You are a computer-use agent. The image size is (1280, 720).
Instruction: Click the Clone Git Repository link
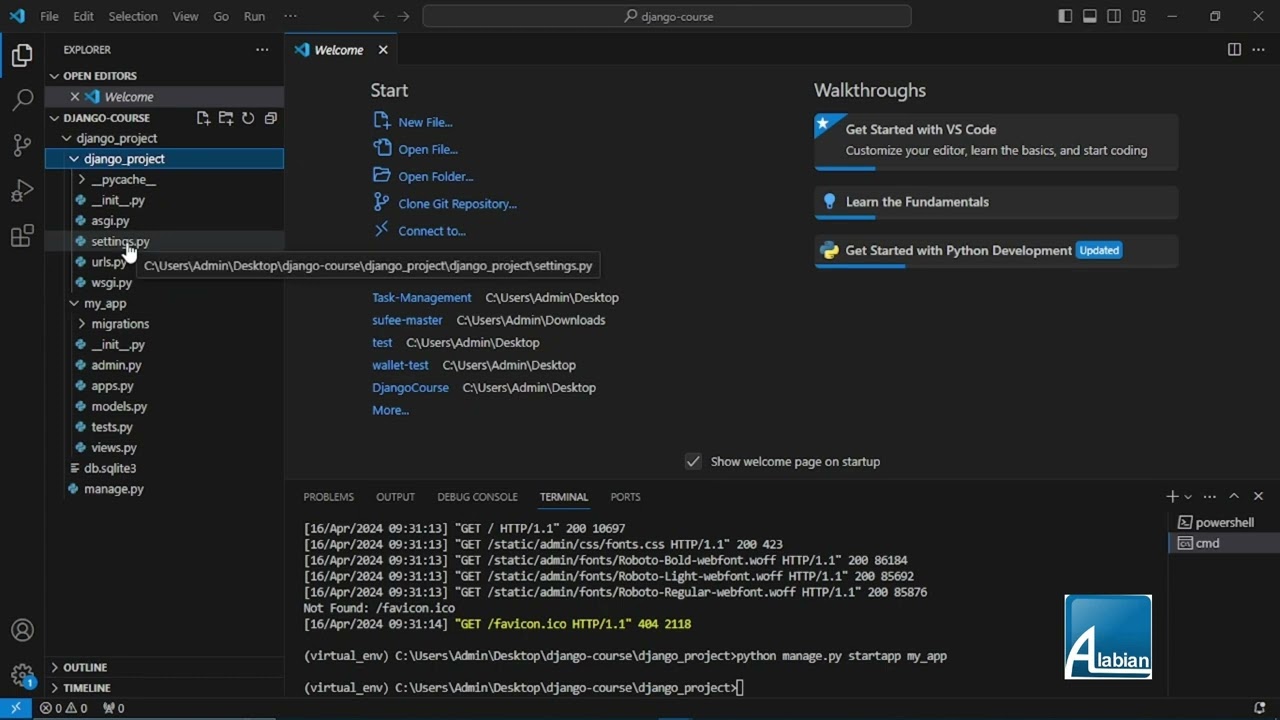pyautogui.click(x=457, y=204)
